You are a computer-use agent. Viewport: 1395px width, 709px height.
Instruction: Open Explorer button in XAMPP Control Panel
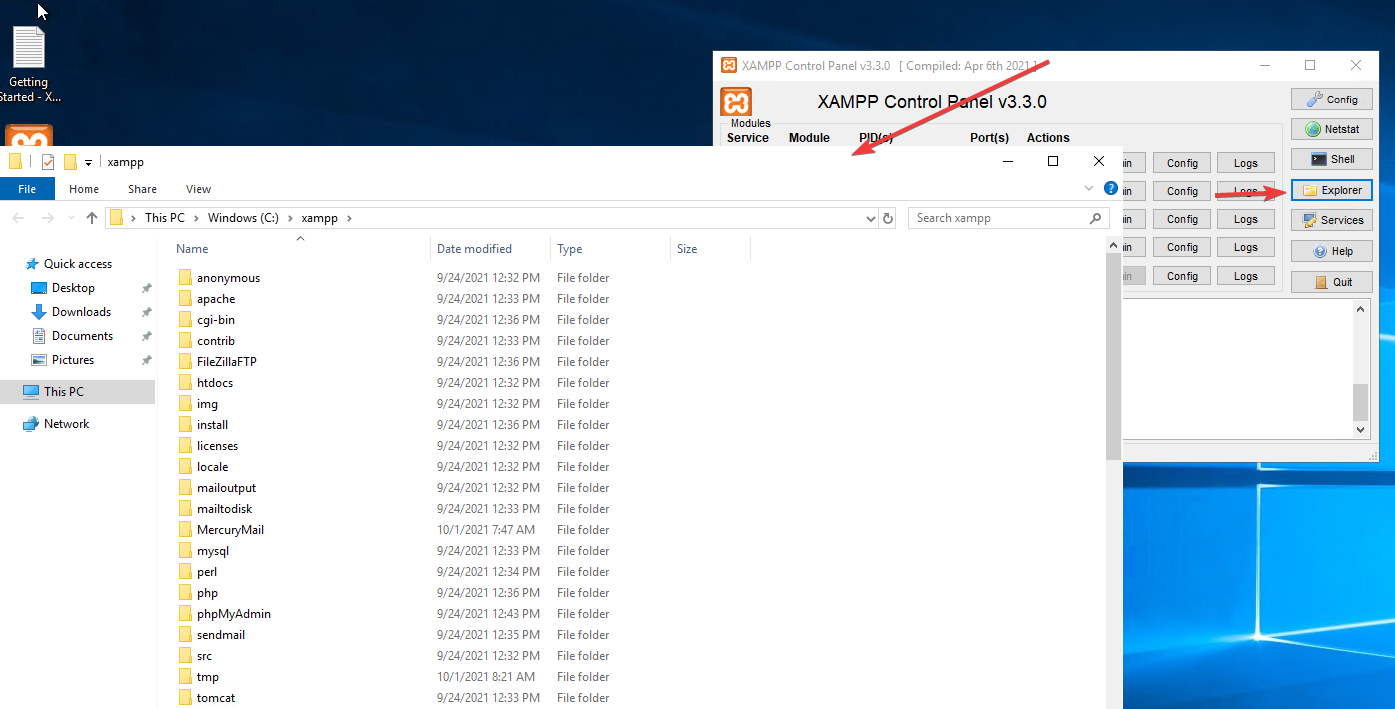(x=1331, y=190)
